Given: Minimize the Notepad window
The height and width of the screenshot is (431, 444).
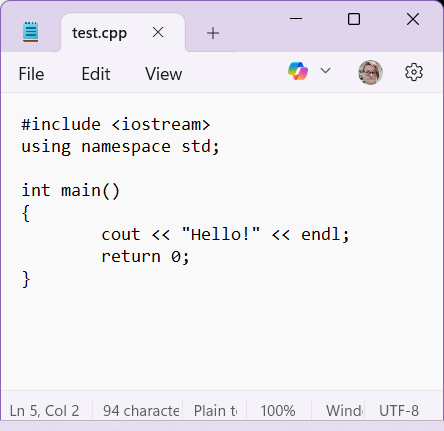Looking at the screenshot, I should click(x=296, y=19).
